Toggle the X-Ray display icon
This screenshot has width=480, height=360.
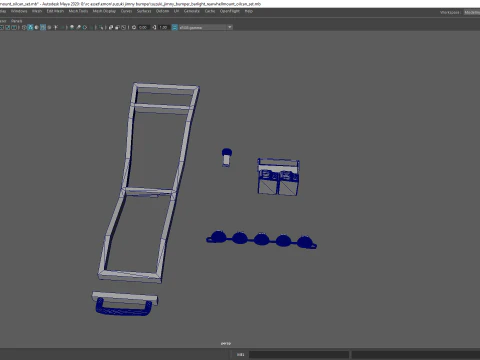click(x=111, y=27)
